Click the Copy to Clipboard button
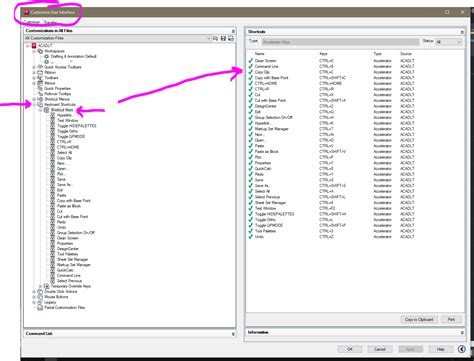474x361 pixels. coord(419,319)
